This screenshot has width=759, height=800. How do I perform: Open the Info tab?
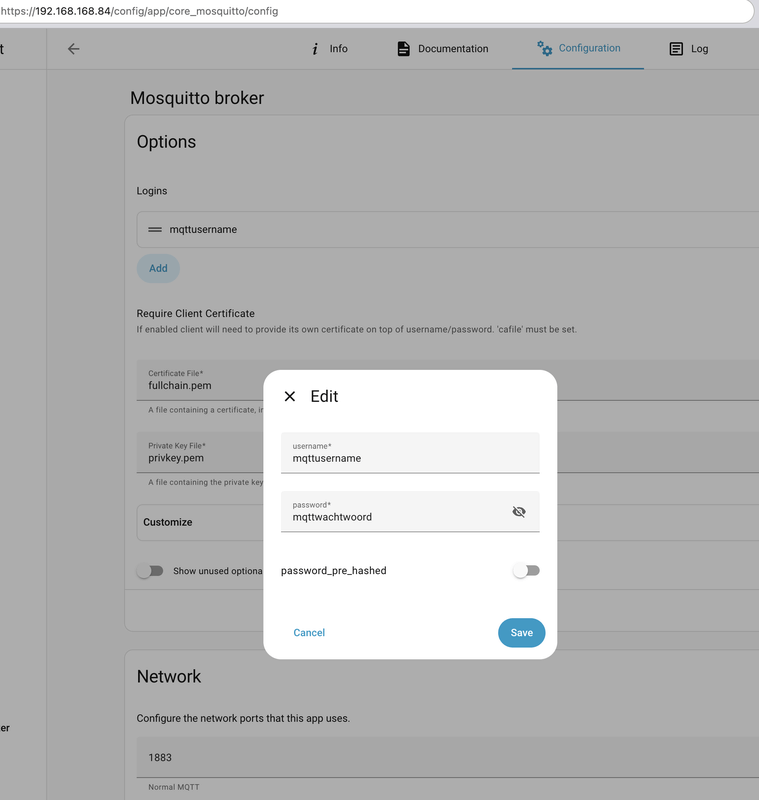click(x=330, y=48)
